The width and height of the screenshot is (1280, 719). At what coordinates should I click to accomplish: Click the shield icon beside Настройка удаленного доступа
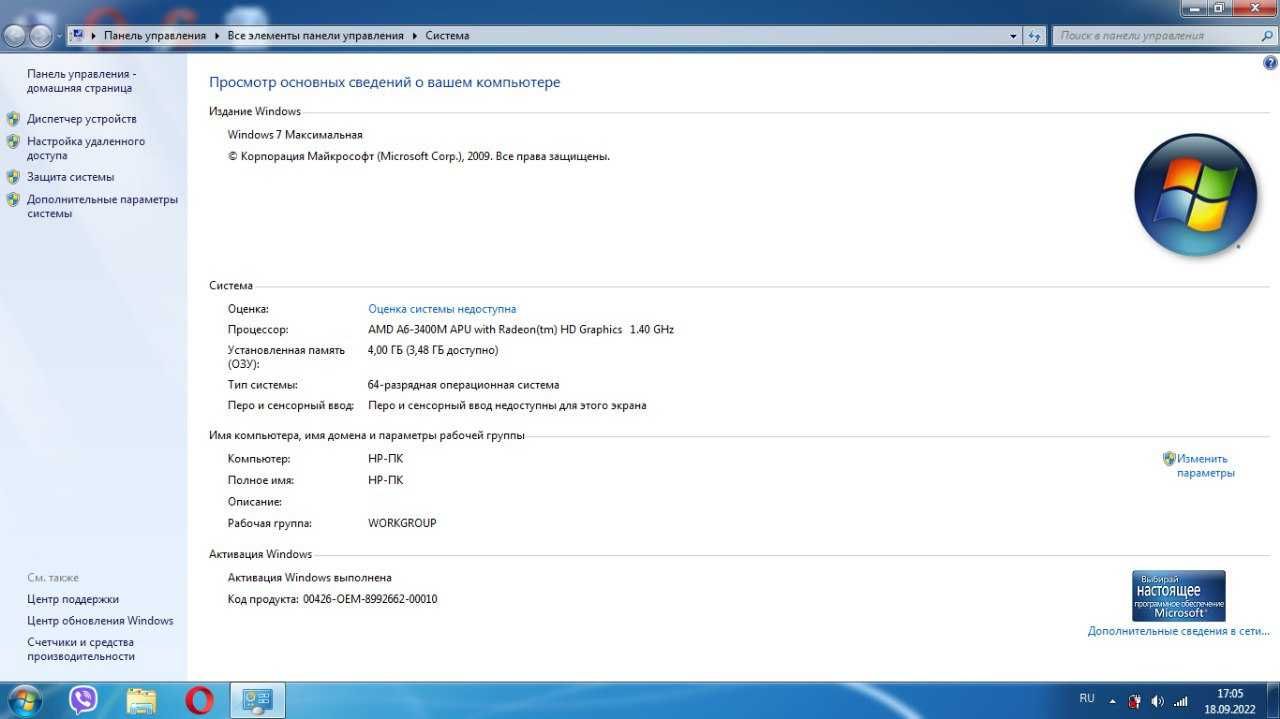click(13, 141)
